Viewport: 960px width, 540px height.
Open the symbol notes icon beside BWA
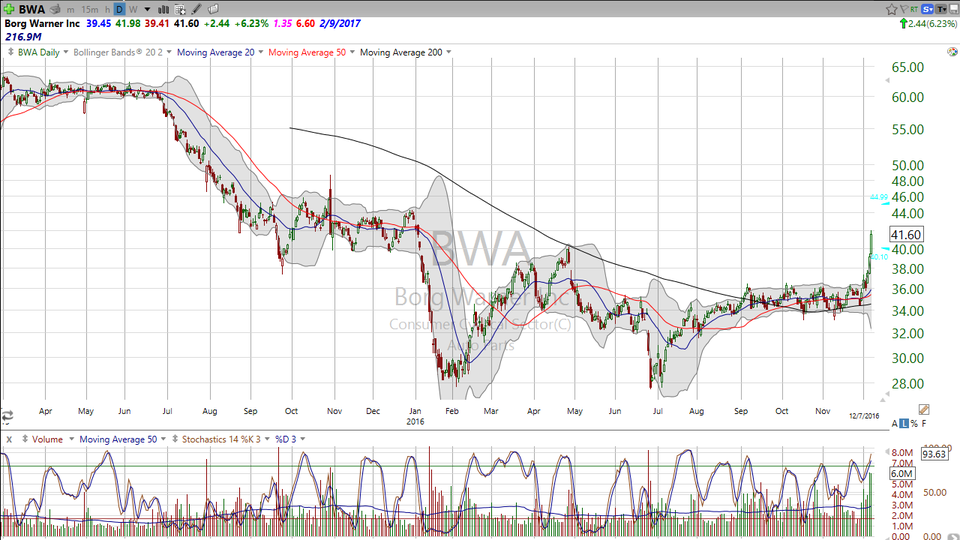click(55, 9)
